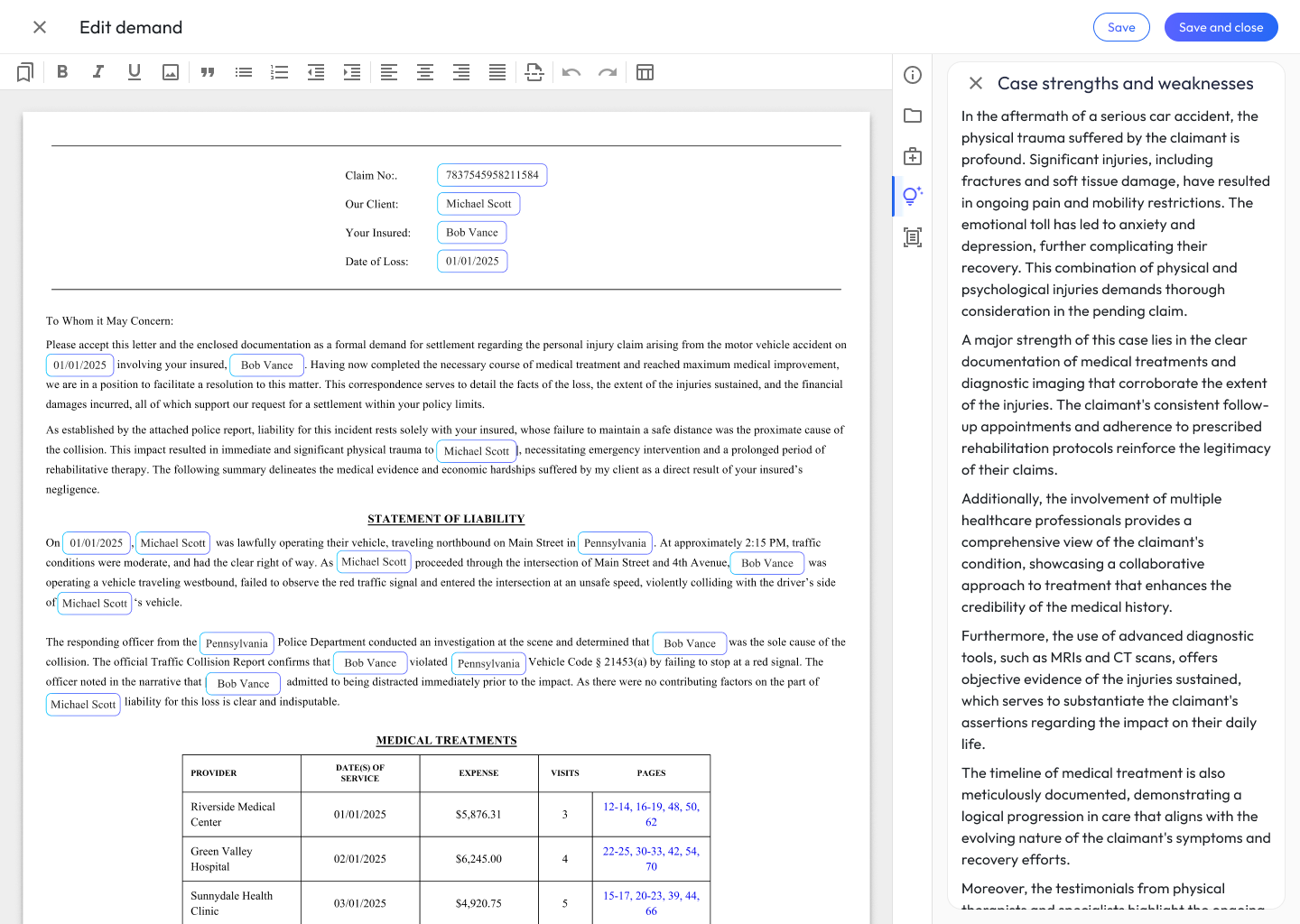Open the medical kit sidebar panel
Viewport: 1300px width, 924px height.
point(913,156)
